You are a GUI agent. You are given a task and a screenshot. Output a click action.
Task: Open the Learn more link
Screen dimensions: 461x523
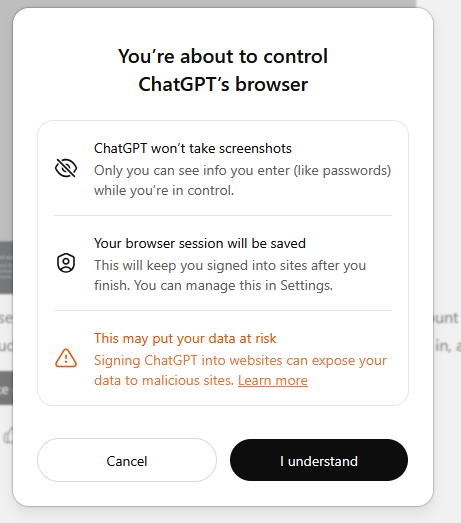tap(273, 380)
